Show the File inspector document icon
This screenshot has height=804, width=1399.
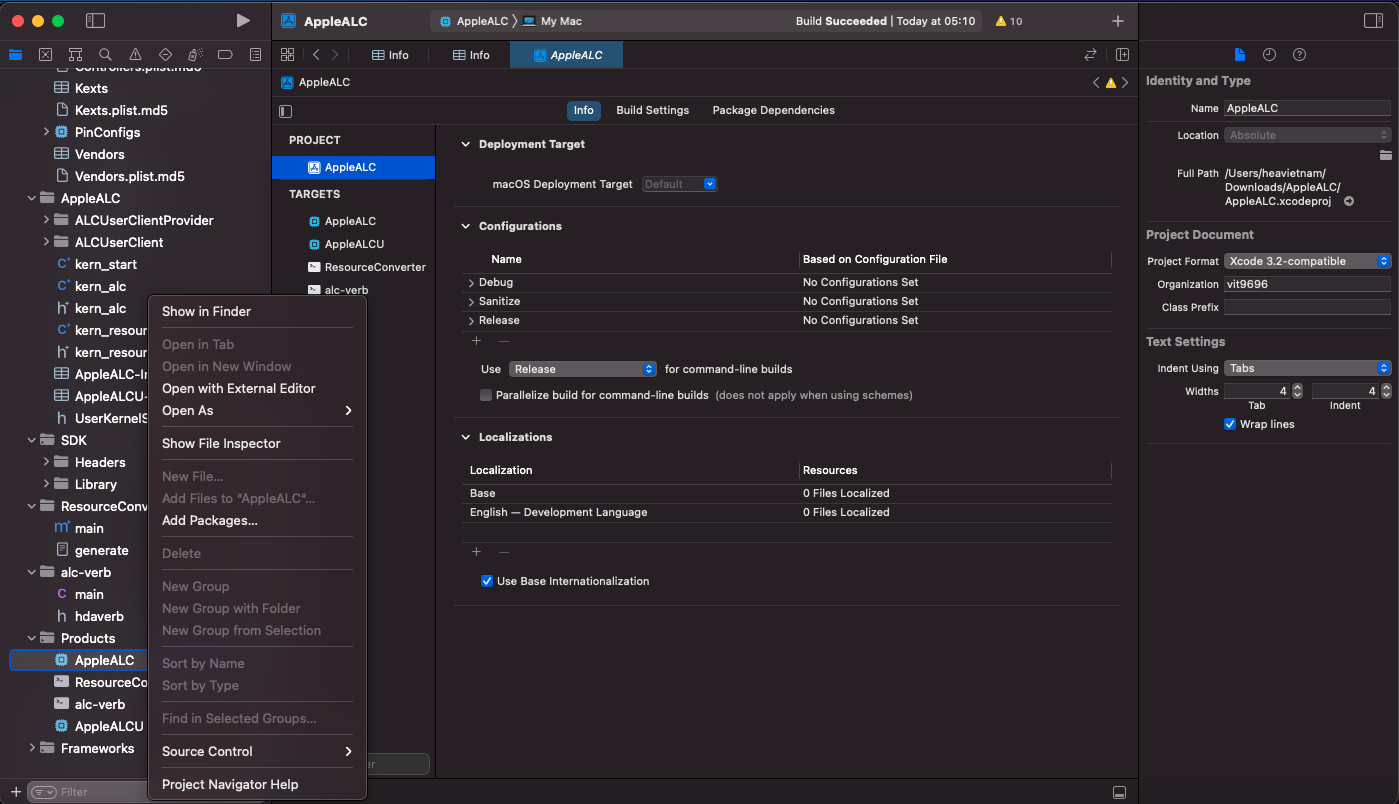tap(1240, 54)
